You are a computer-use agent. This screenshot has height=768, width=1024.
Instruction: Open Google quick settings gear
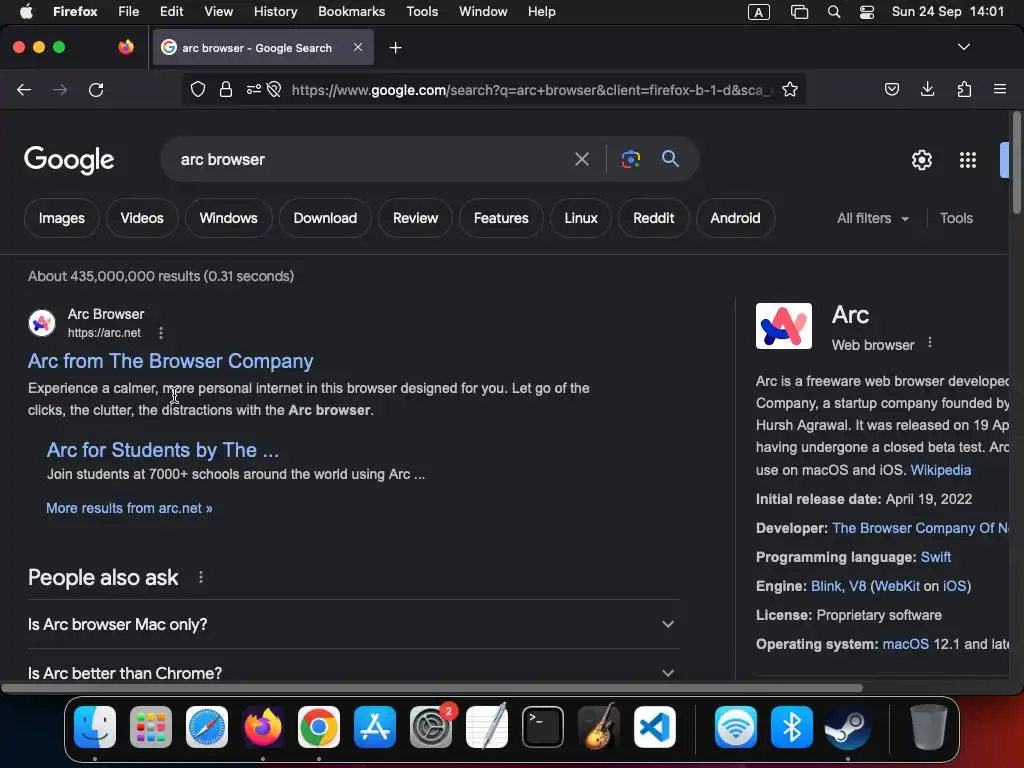[x=921, y=160]
